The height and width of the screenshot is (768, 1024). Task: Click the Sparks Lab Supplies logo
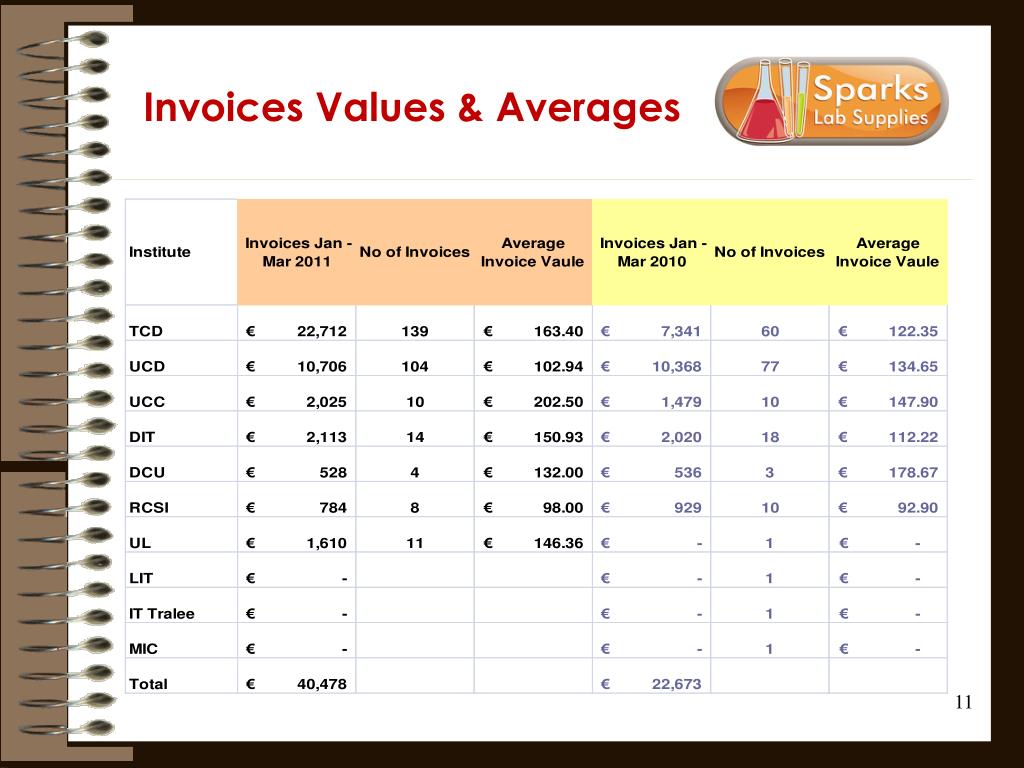831,101
